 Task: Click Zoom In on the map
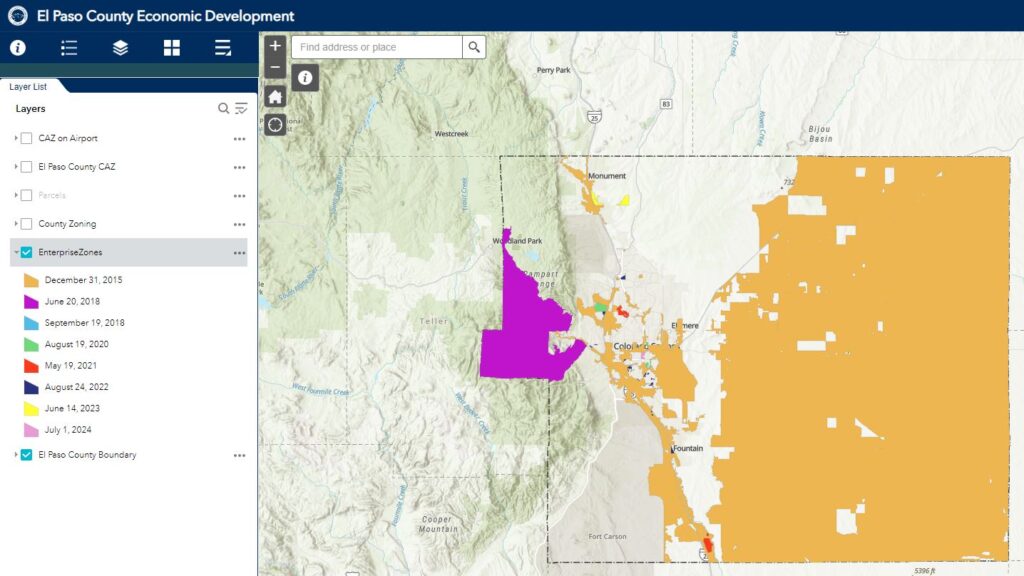point(273,45)
